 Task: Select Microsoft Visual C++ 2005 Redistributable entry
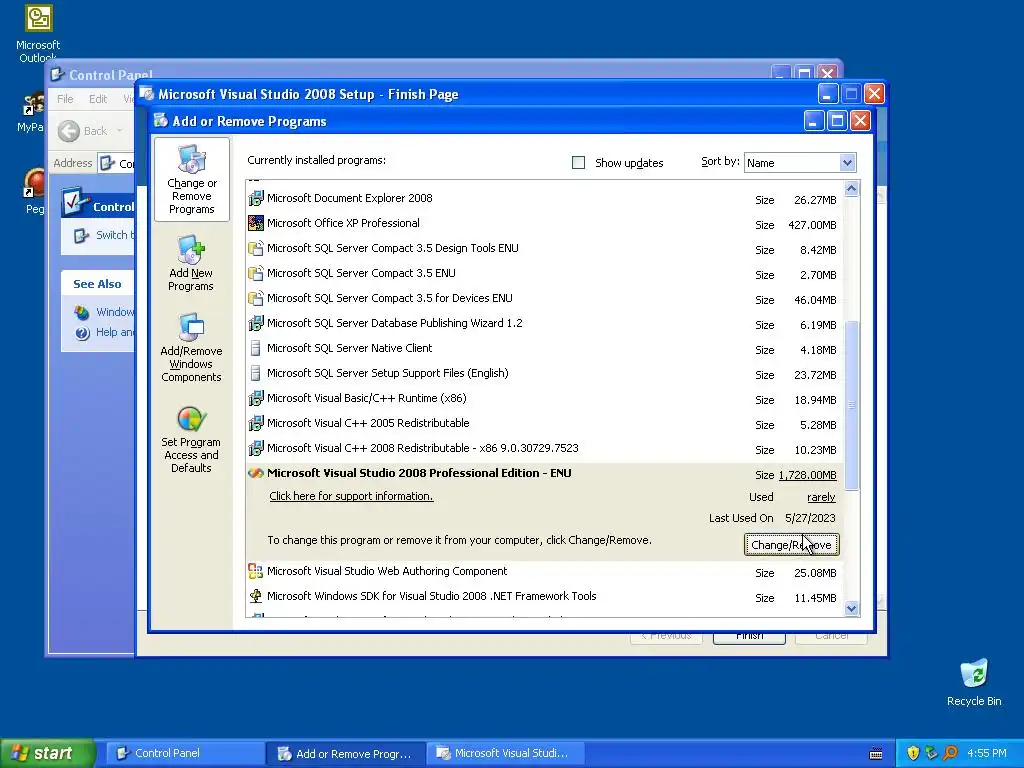click(x=543, y=424)
